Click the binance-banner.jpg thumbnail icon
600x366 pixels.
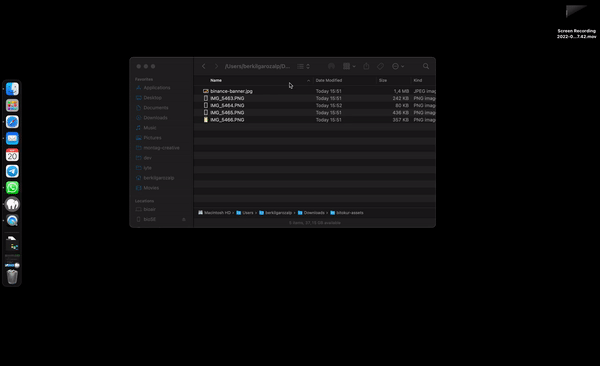click(206, 91)
